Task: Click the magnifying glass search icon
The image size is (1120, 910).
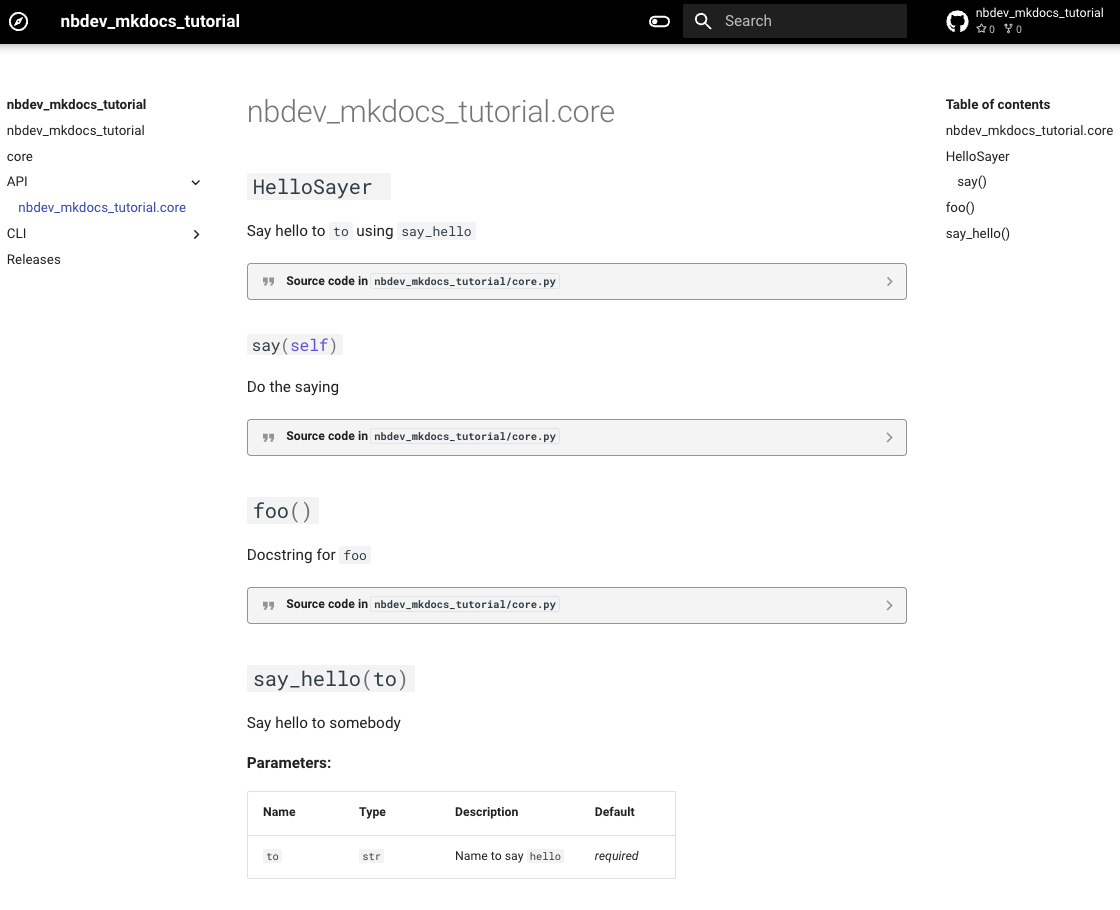Action: (703, 21)
